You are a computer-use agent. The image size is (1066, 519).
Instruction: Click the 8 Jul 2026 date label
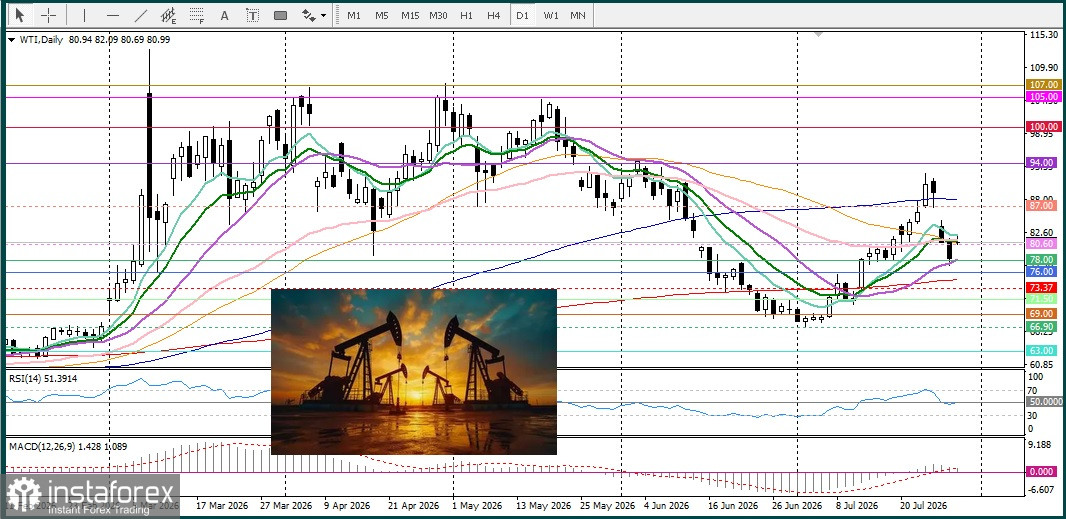pyautogui.click(x=857, y=506)
